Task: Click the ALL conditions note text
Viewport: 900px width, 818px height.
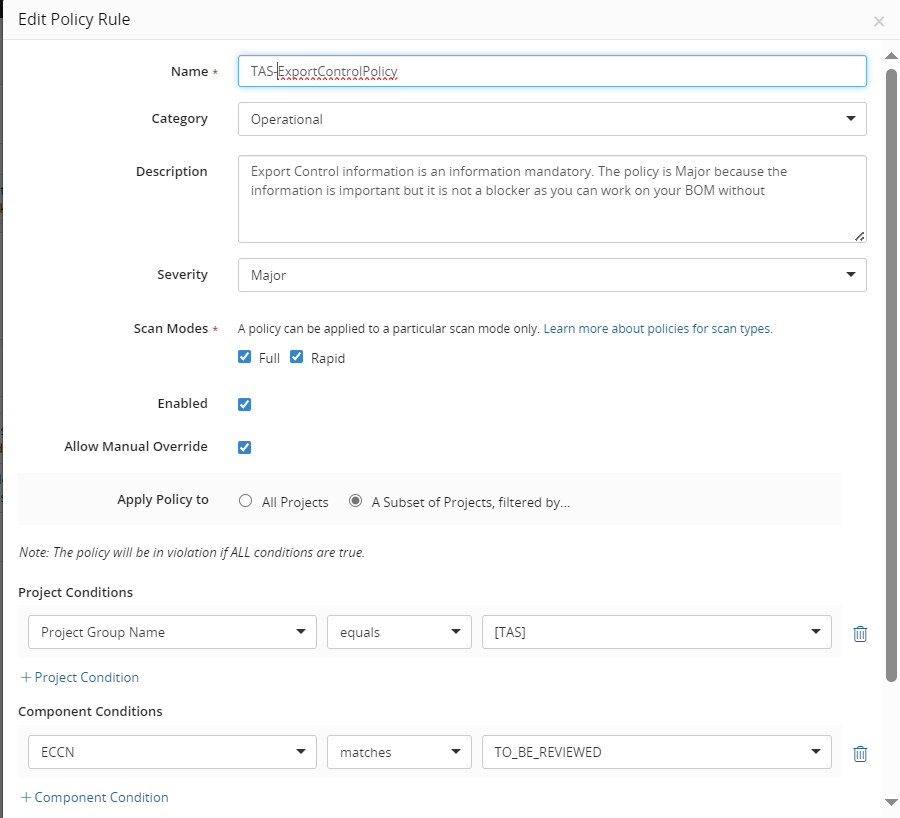Action: tap(192, 552)
